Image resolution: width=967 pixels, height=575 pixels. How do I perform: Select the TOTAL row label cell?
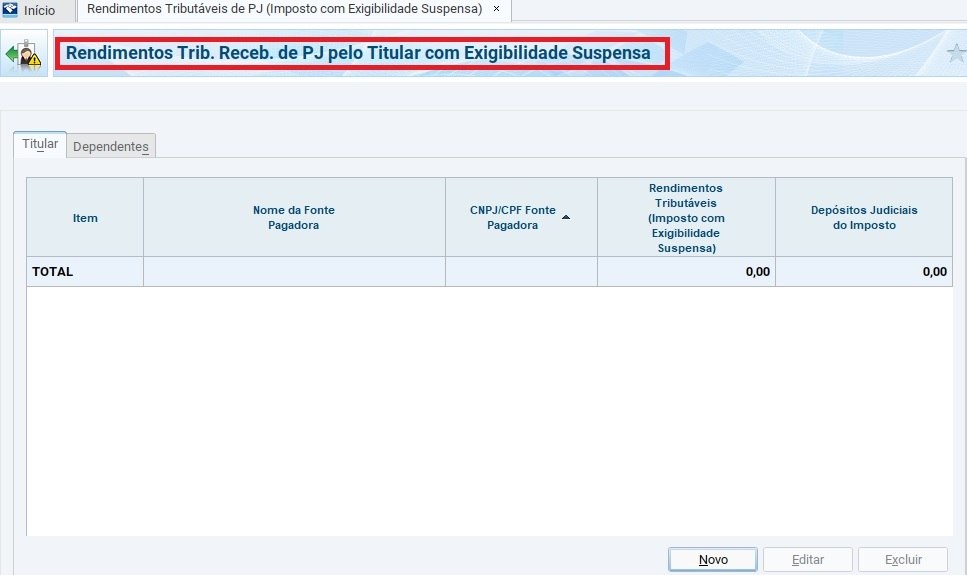(85, 272)
